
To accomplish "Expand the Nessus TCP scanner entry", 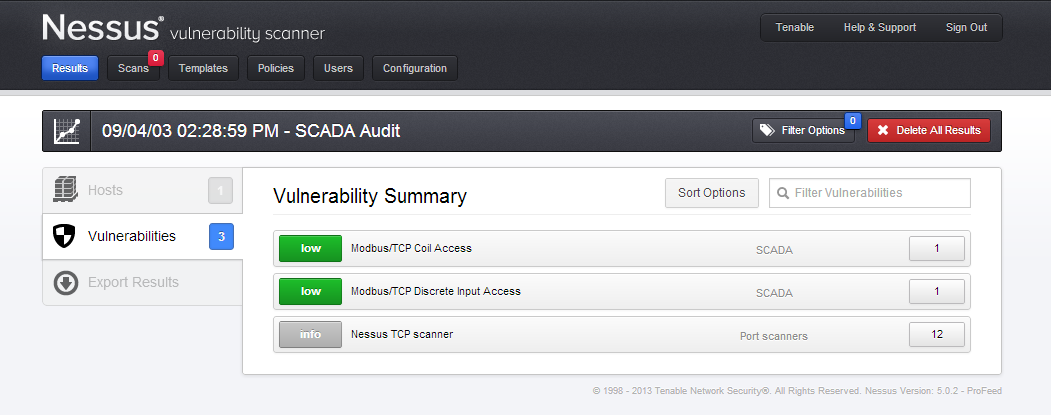I will (622, 335).
